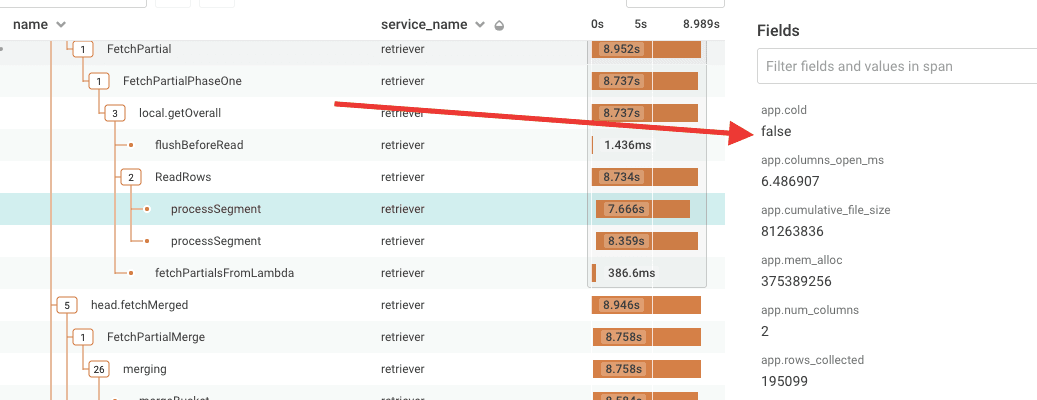
Task: Collapse merging span with 26 children
Action: point(99,369)
